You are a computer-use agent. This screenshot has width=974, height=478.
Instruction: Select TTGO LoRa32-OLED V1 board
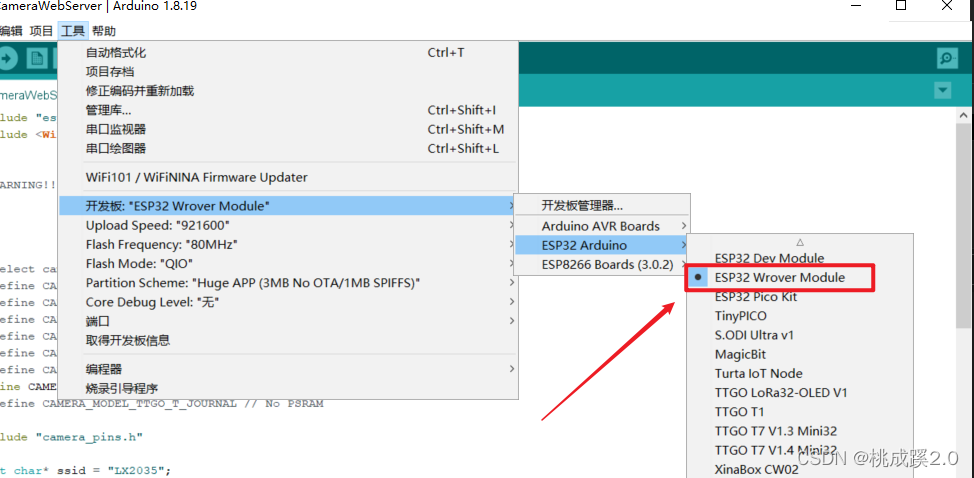[800, 393]
